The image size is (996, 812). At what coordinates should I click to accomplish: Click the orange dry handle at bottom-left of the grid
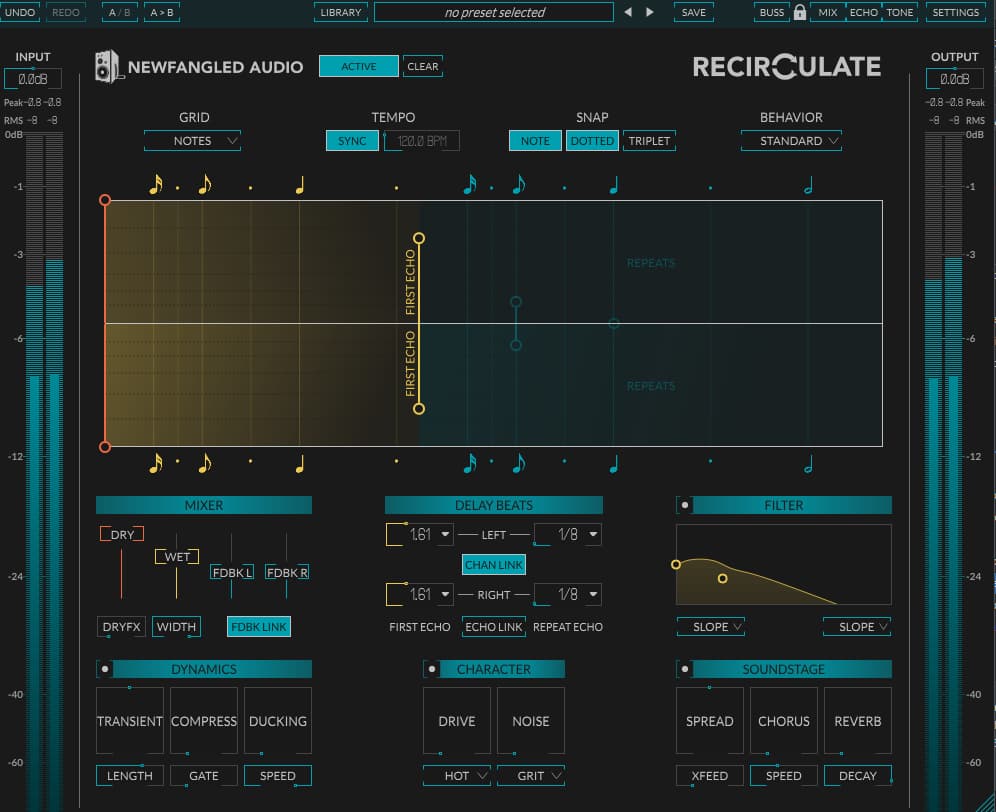tap(105, 447)
